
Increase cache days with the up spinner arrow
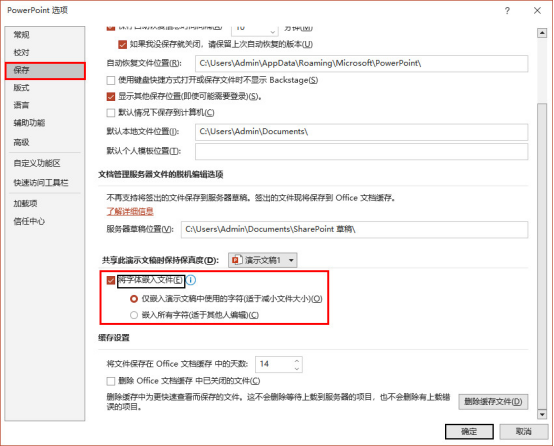click(297, 361)
